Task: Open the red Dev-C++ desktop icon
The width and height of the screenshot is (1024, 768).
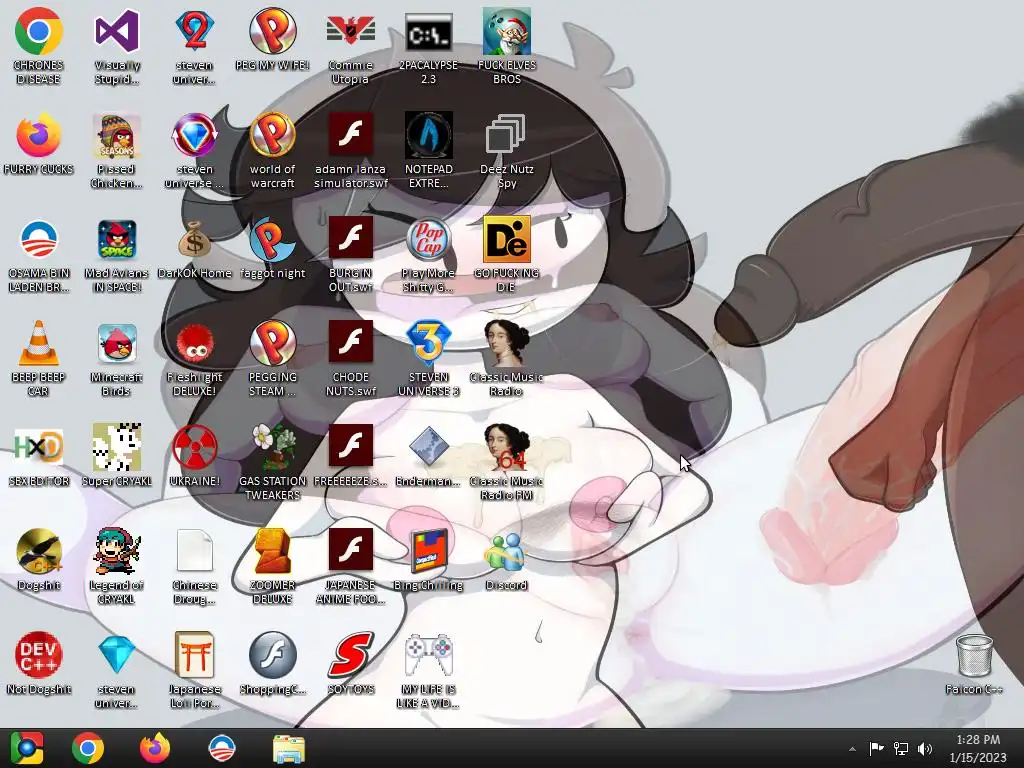Action: point(39,654)
